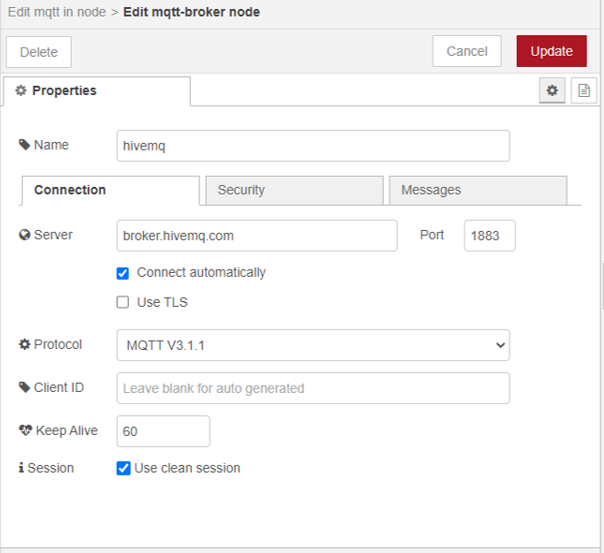Image resolution: width=604 pixels, height=553 pixels.
Task: Disable Connect automatically checkbox
Action: [x=123, y=273]
